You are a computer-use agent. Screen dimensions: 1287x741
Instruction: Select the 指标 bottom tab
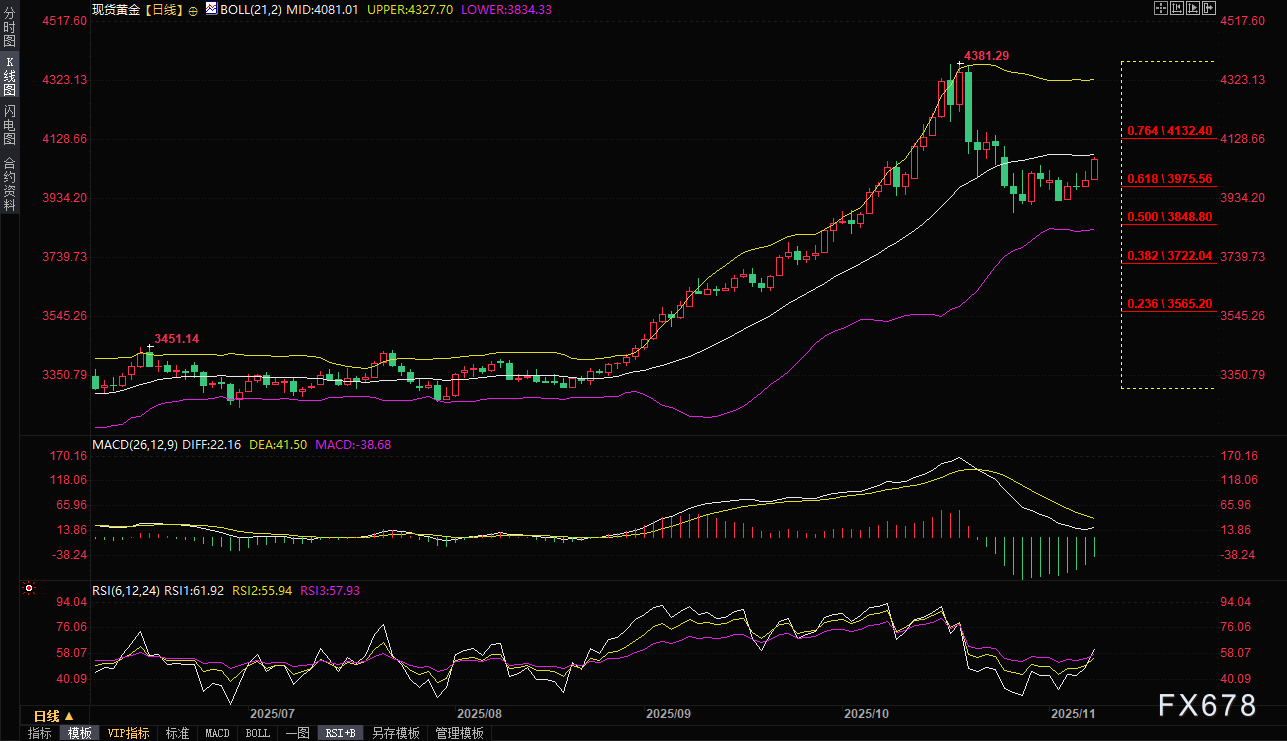[x=40, y=733]
